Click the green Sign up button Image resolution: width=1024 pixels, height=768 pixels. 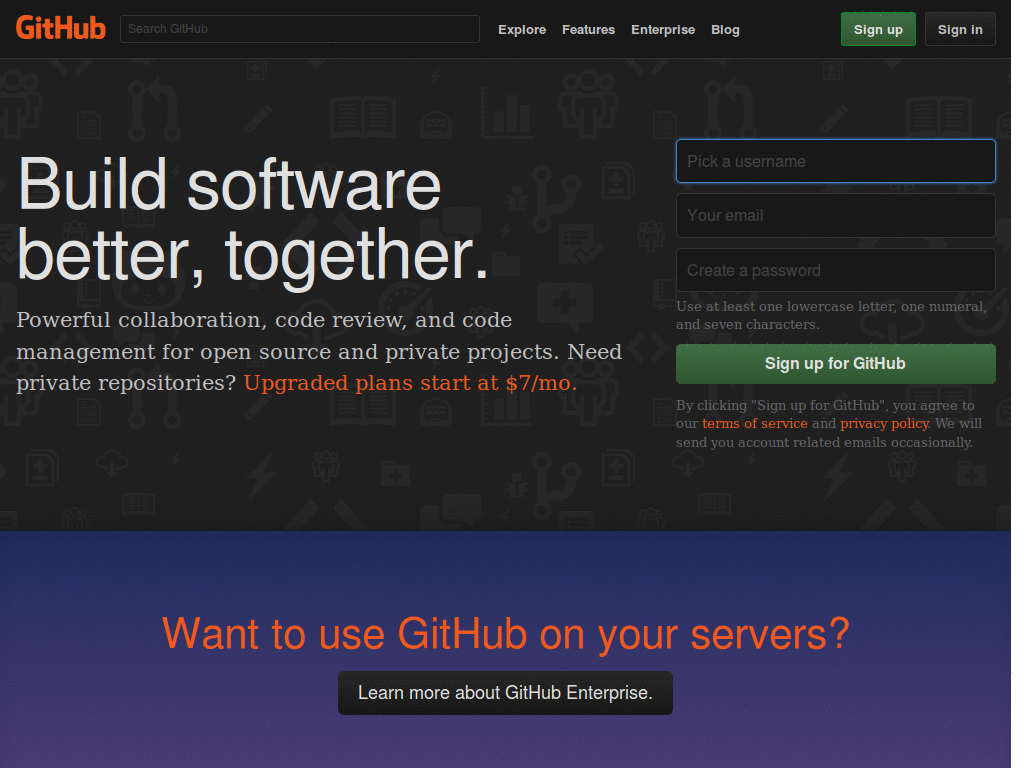point(878,29)
